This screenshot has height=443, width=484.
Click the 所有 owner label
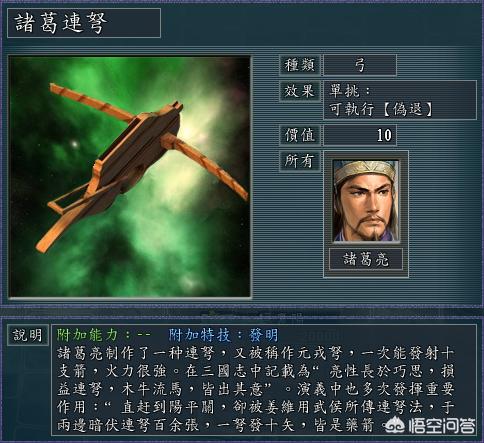[300, 161]
